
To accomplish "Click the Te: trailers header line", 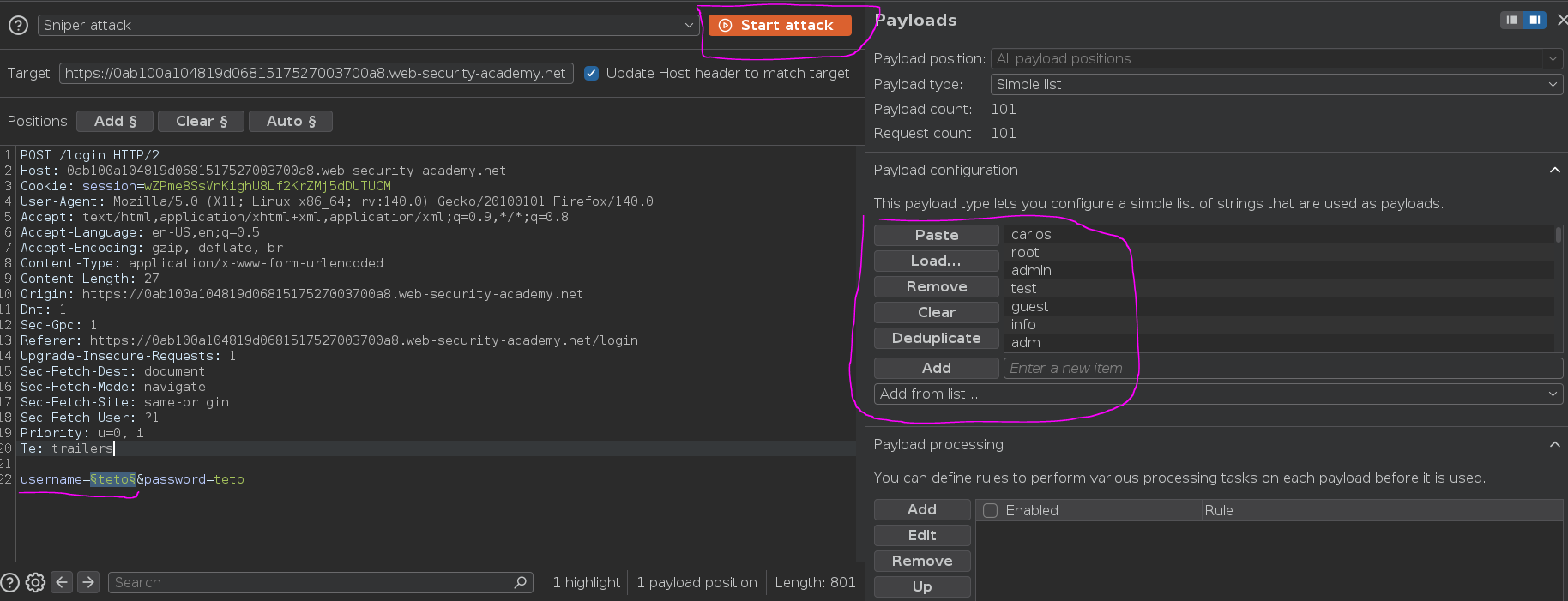I will [x=67, y=448].
